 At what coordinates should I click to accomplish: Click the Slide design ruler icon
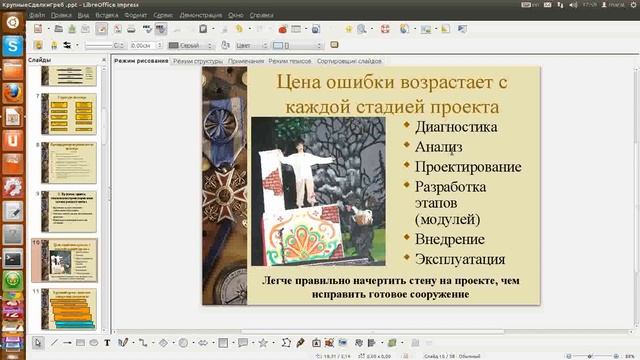446,29
